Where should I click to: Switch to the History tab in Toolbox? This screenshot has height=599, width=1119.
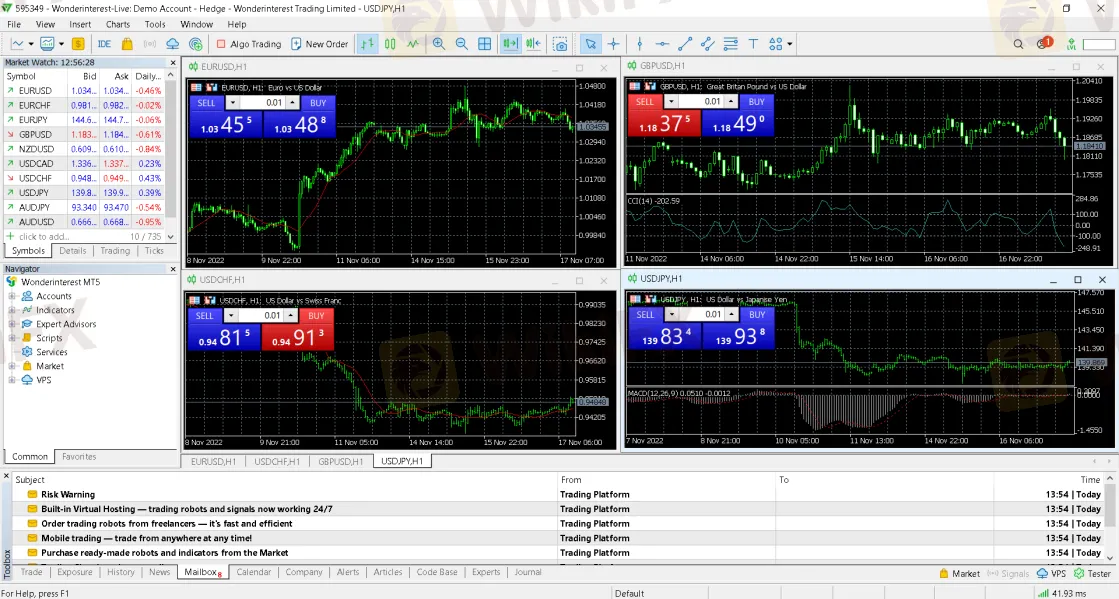120,572
